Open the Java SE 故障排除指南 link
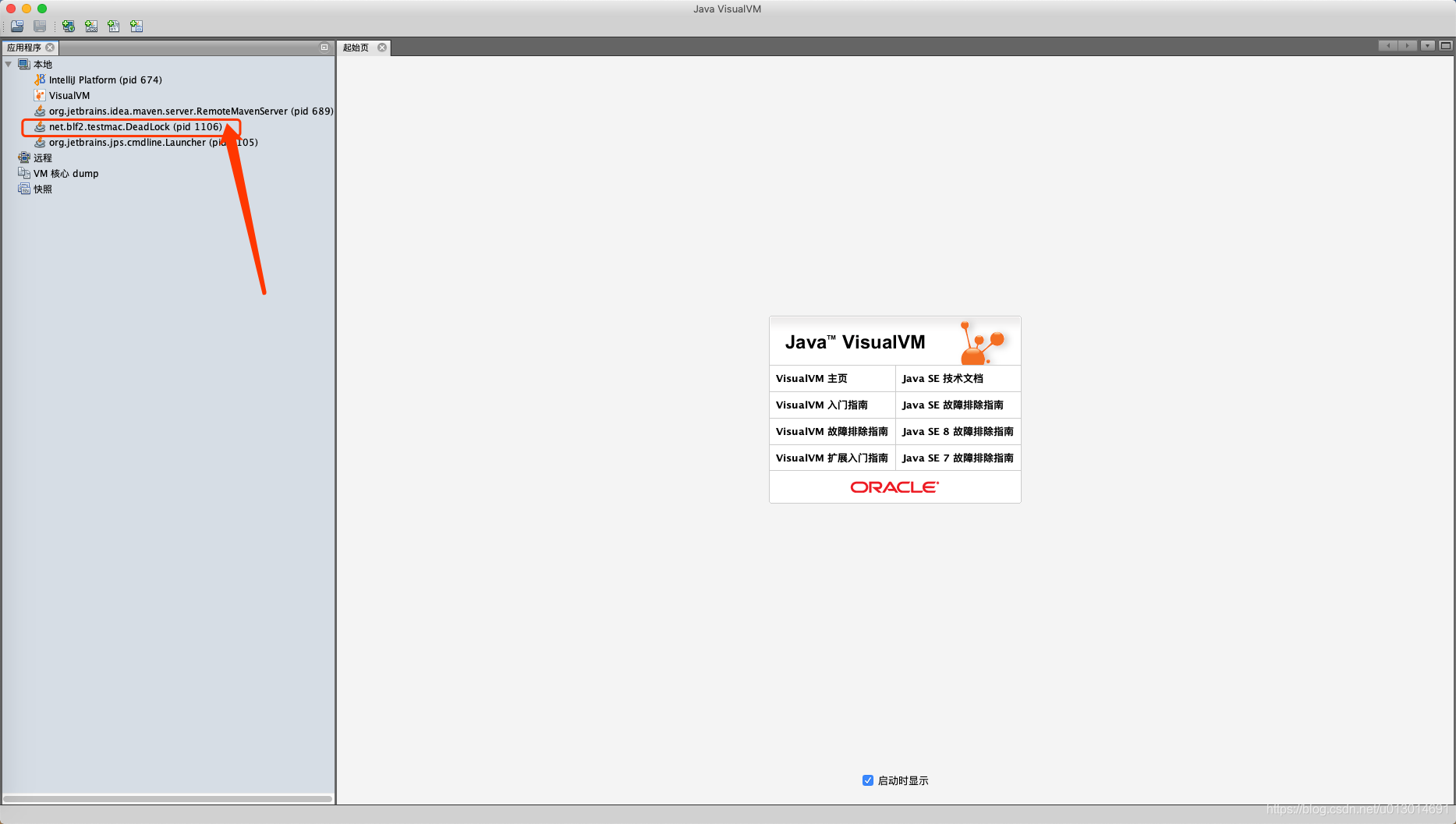1456x824 pixels. click(953, 405)
